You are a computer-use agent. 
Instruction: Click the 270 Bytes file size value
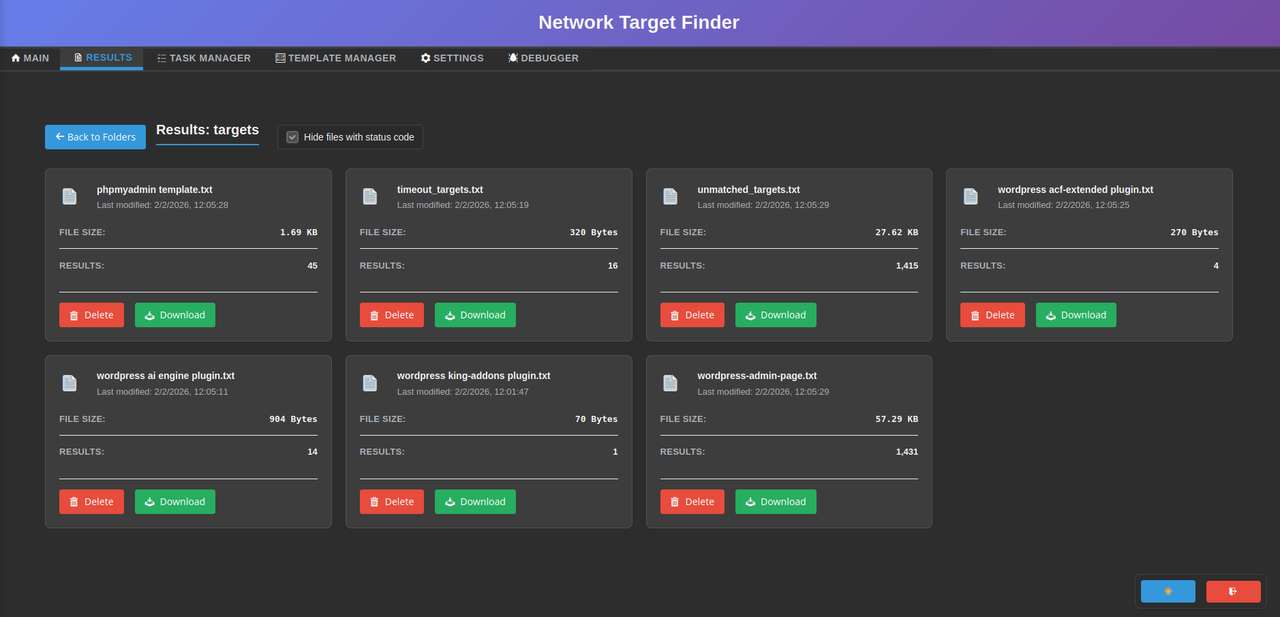(x=1195, y=232)
